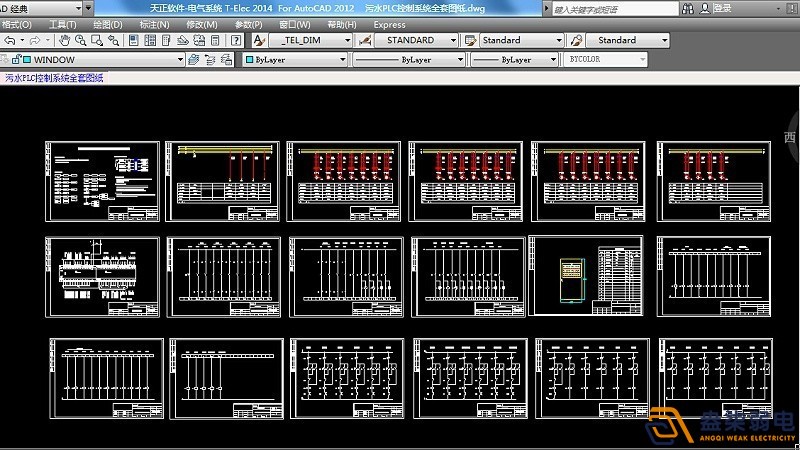The image size is (800, 450).
Task: Switch to the 污水PLC控制系统全套图纸 drawing tab
Action: coord(54,77)
